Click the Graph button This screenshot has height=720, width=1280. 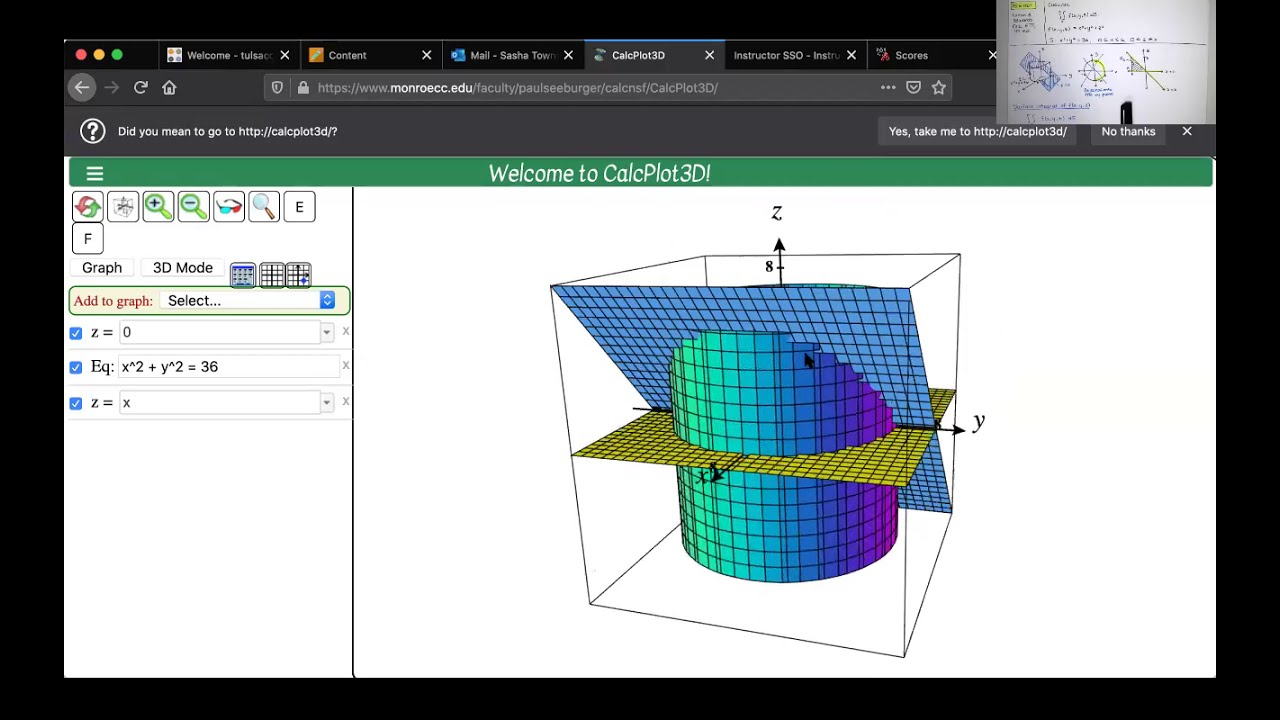coord(102,268)
